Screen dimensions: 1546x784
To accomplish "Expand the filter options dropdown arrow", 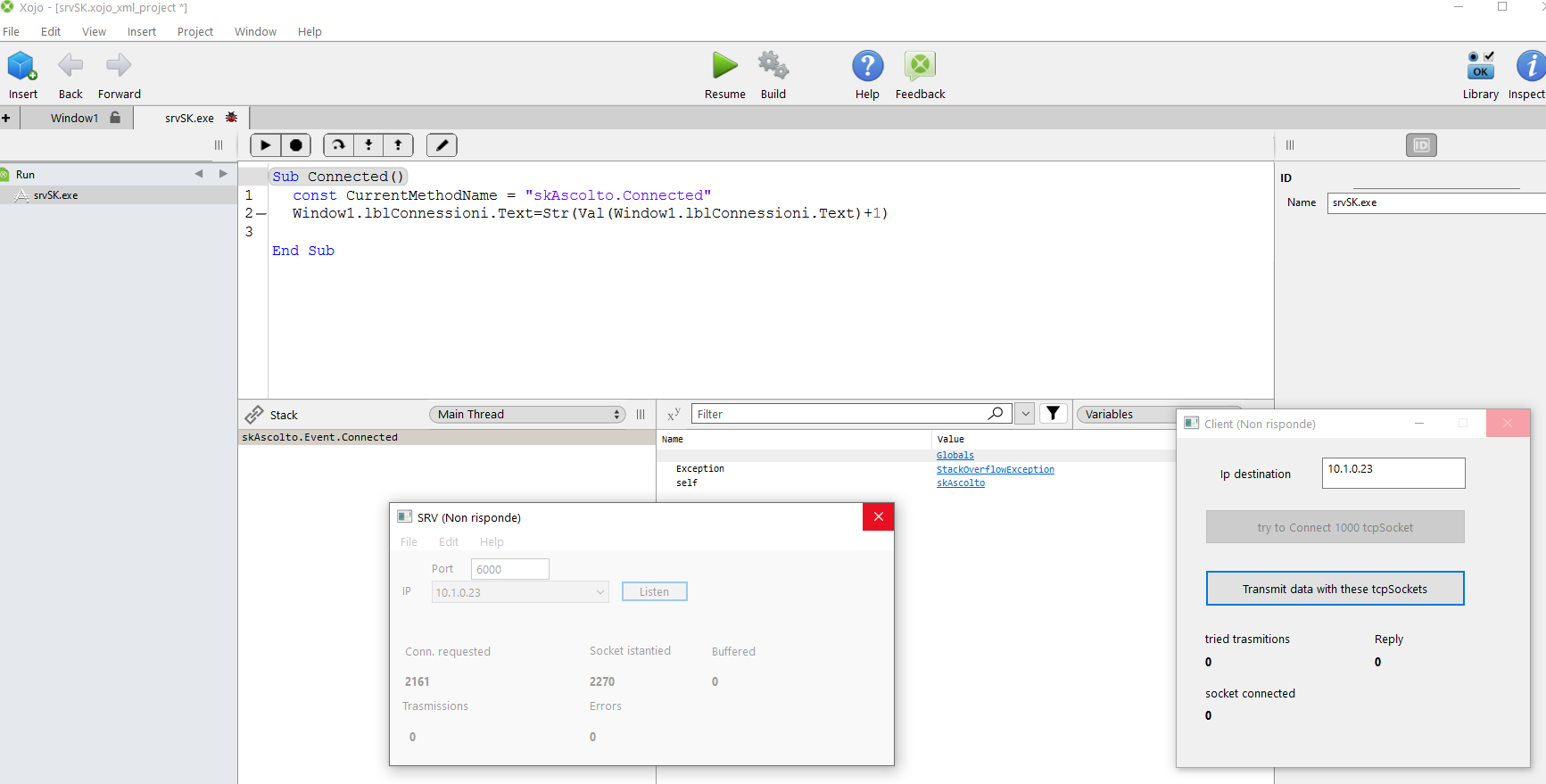I will click(1026, 414).
